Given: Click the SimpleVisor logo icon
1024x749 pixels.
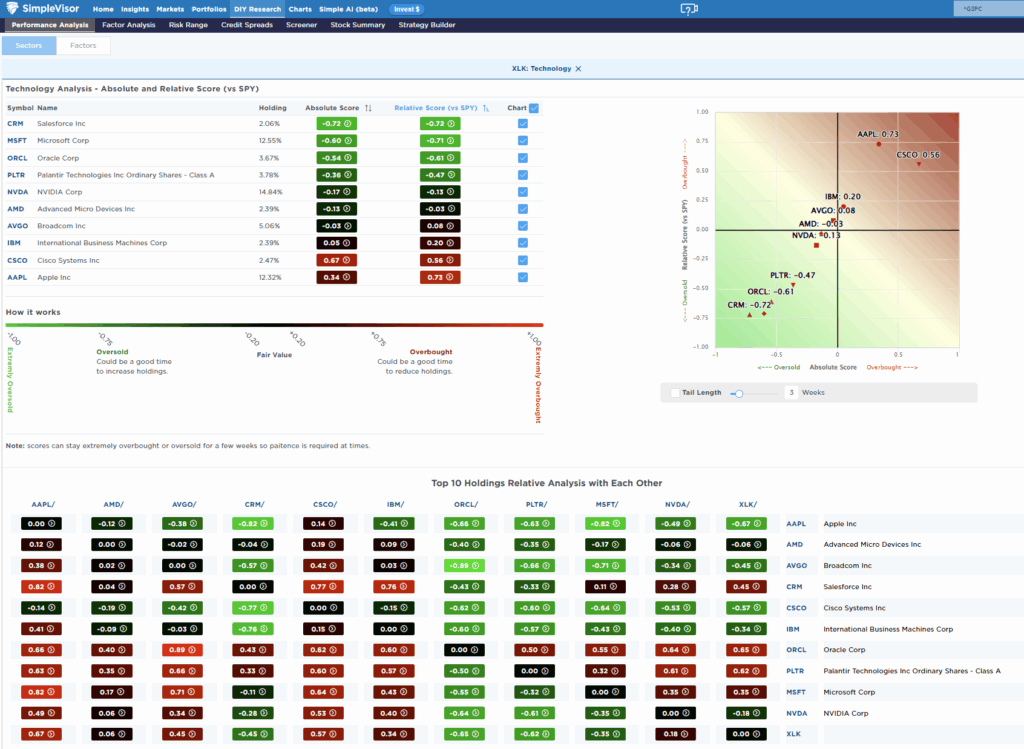Looking at the screenshot, I should click(14, 8).
